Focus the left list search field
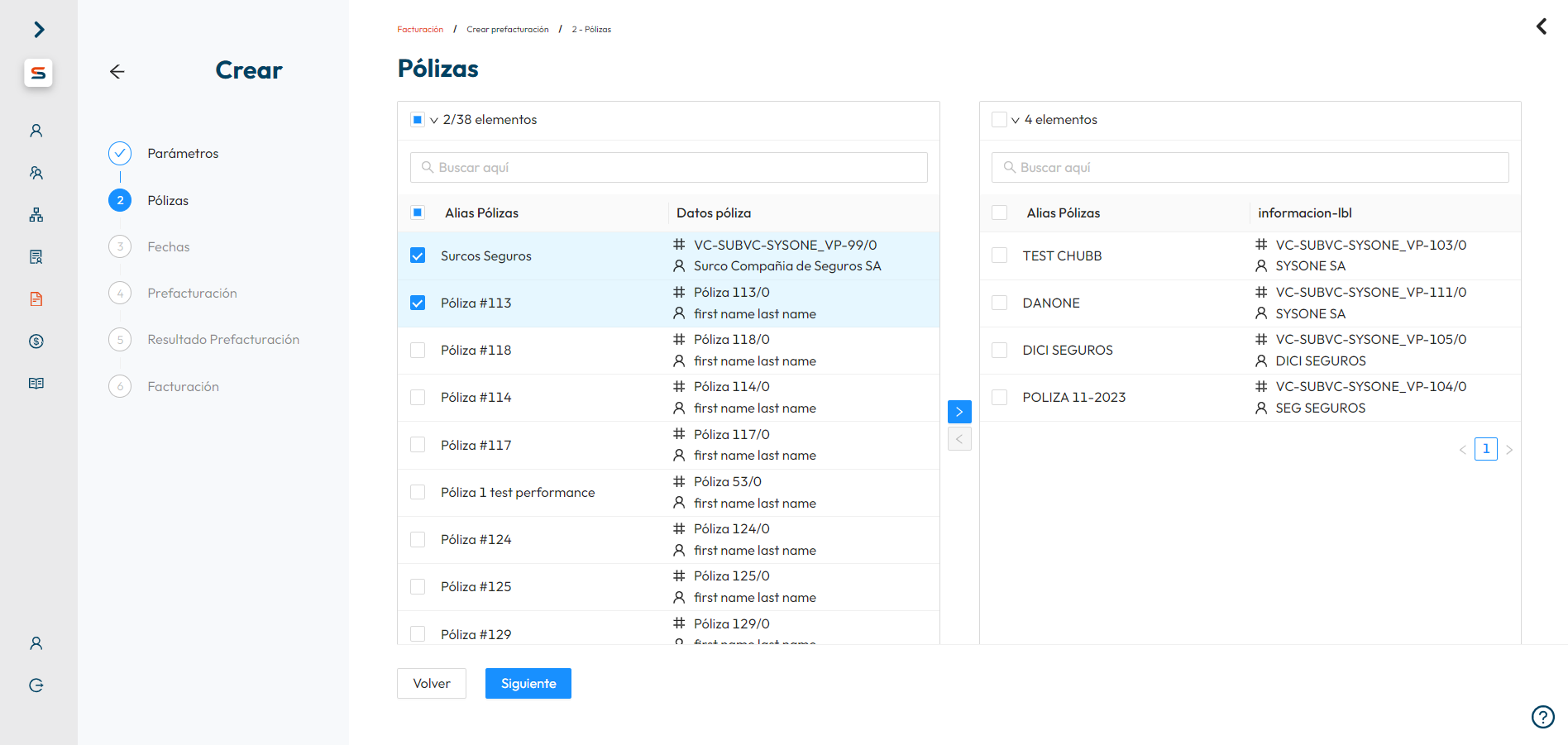 coord(668,168)
